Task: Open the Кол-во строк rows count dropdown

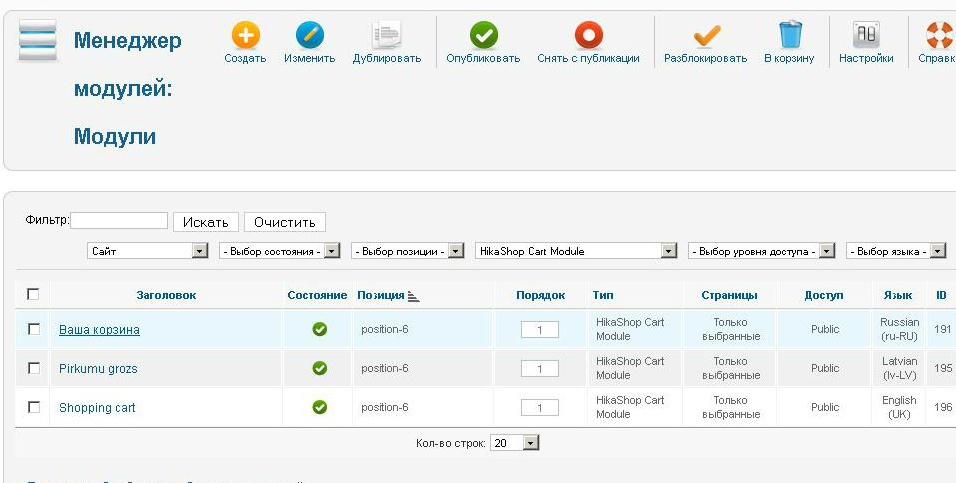Action: (515, 443)
